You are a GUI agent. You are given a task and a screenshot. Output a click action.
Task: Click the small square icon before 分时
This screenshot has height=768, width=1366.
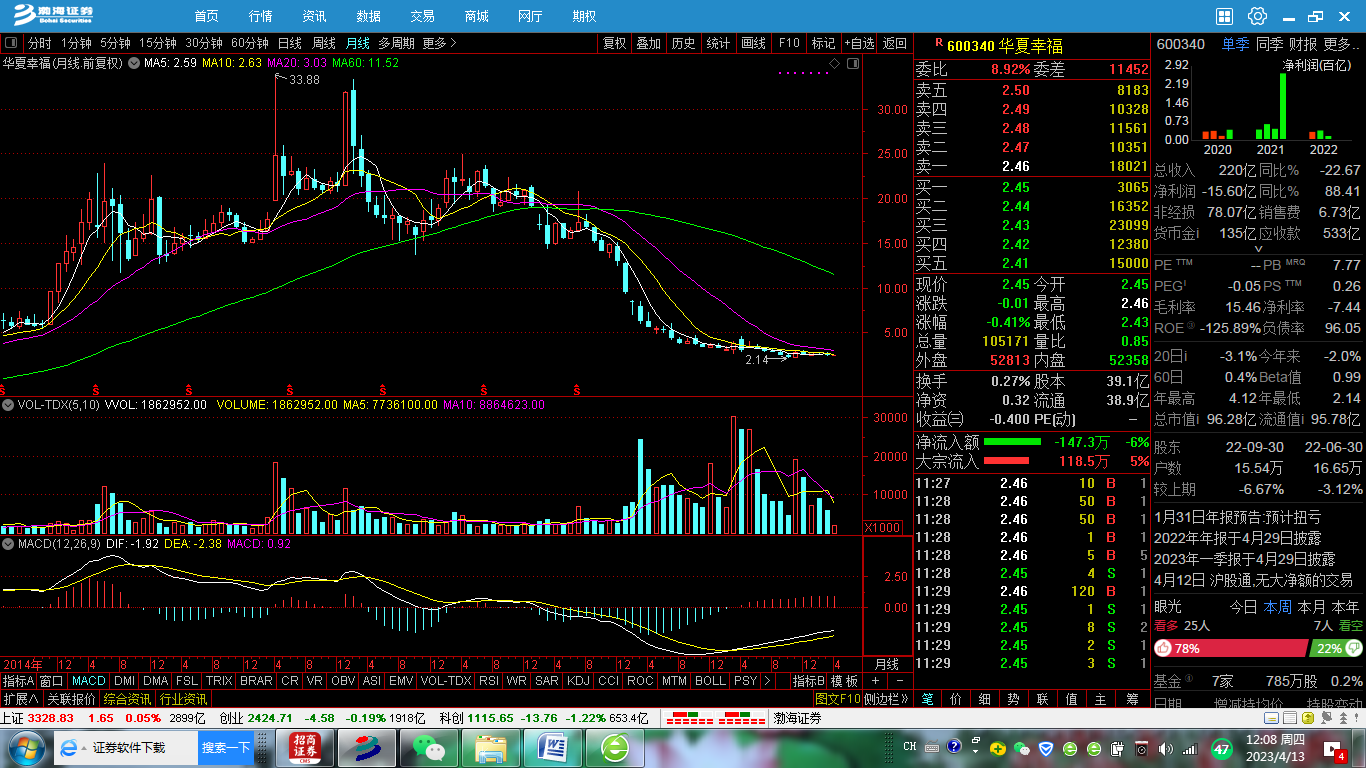pyautogui.click(x=11, y=43)
